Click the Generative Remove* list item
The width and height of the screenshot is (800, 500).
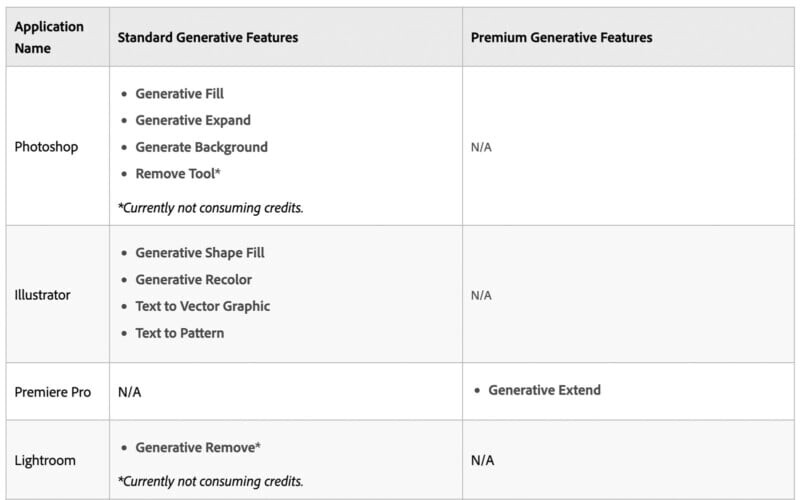tap(198, 447)
